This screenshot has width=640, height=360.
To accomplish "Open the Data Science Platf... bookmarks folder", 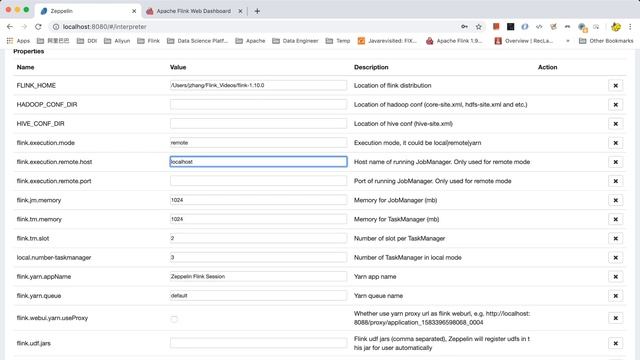I will [x=198, y=41].
